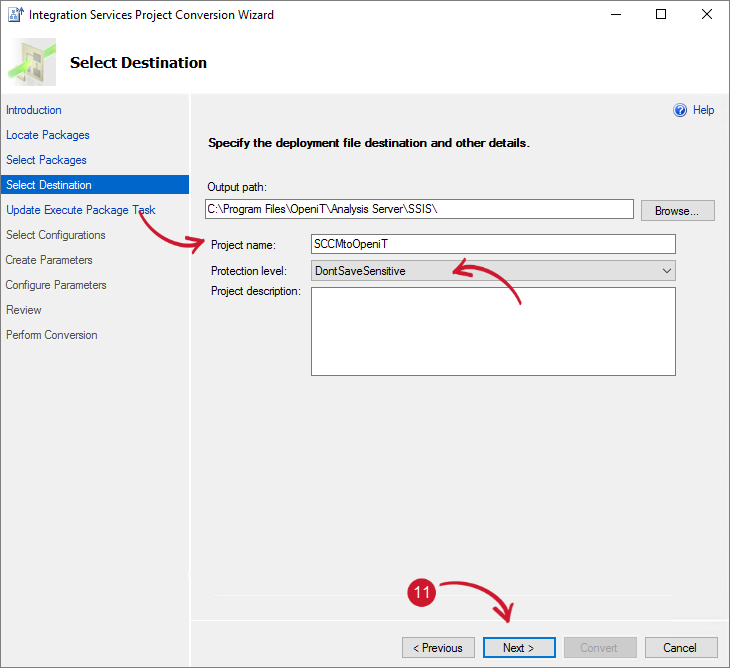Click the Project name label
Viewport: 730px width, 668px height.
pos(243,245)
